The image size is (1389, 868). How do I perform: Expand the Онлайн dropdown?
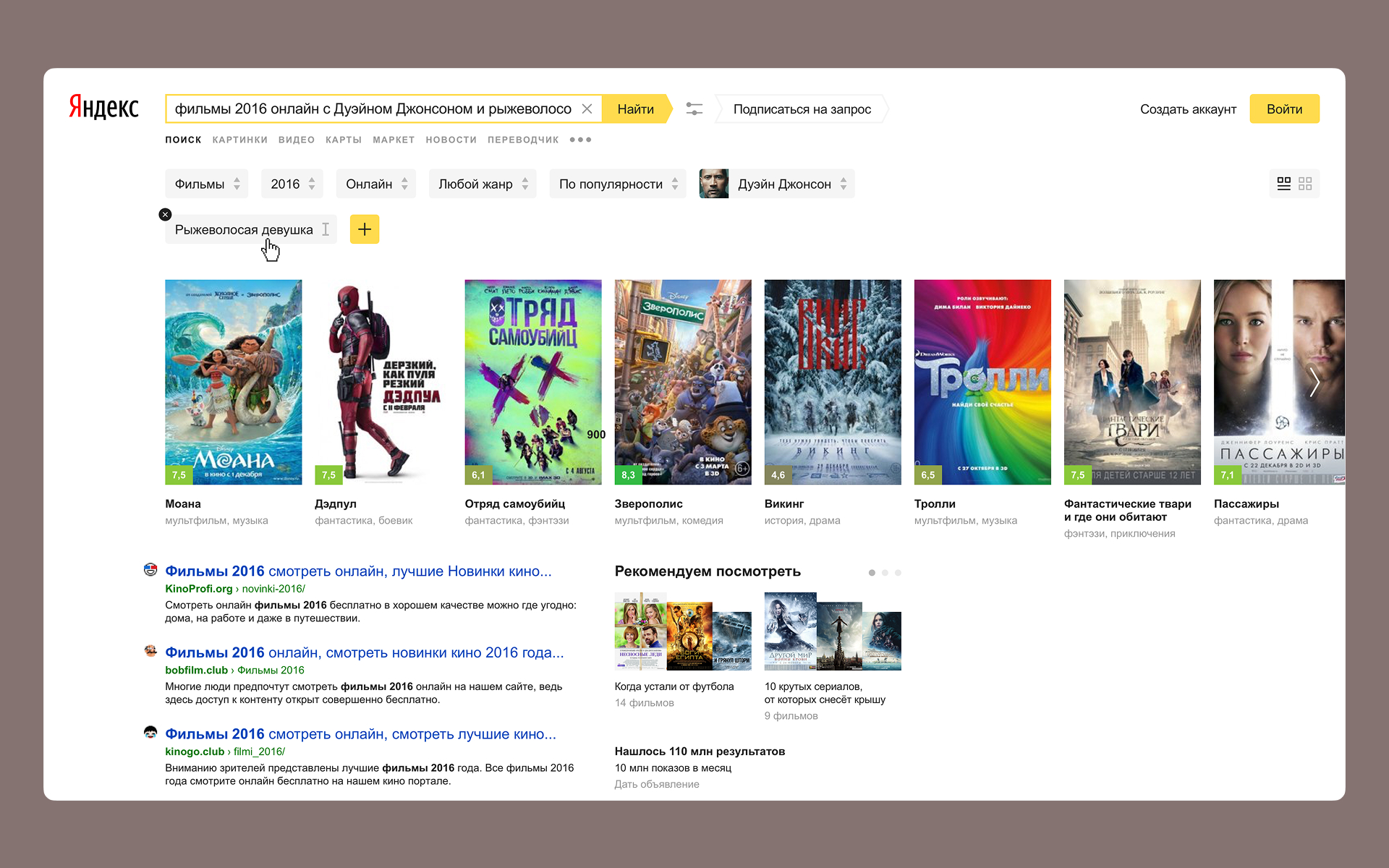(376, 184)
